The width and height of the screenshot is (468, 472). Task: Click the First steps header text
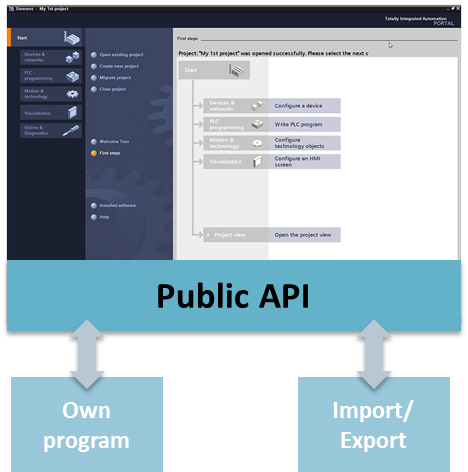(187, 39)
